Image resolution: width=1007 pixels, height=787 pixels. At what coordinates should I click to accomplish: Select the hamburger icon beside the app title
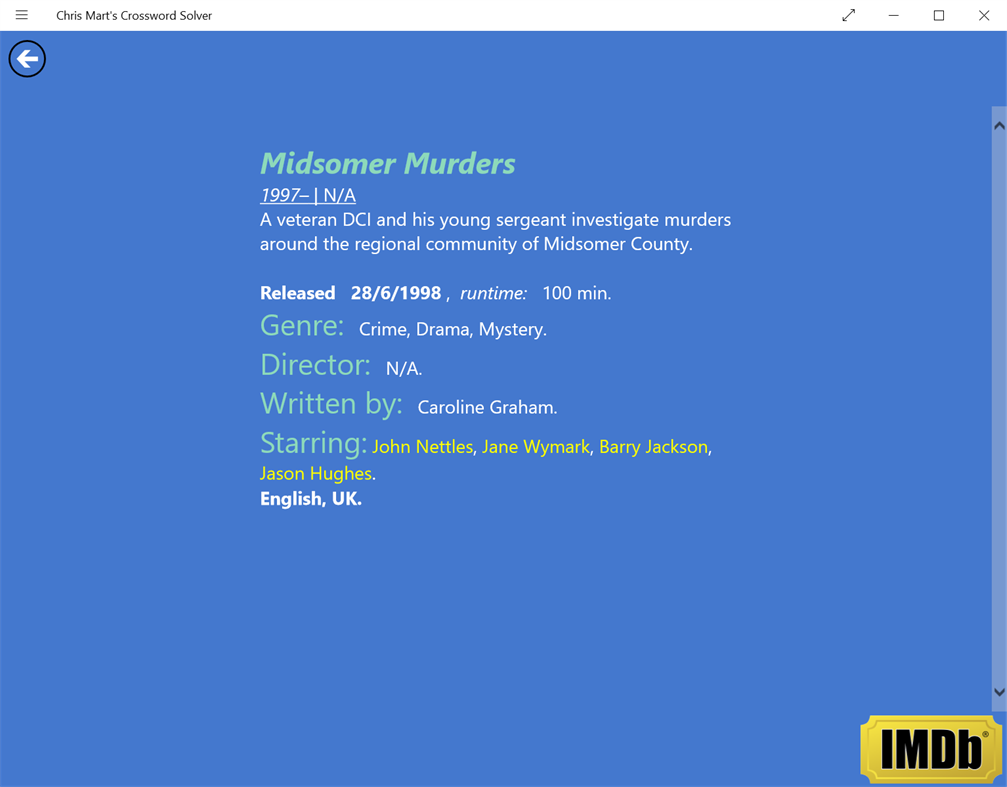(21, 15)
